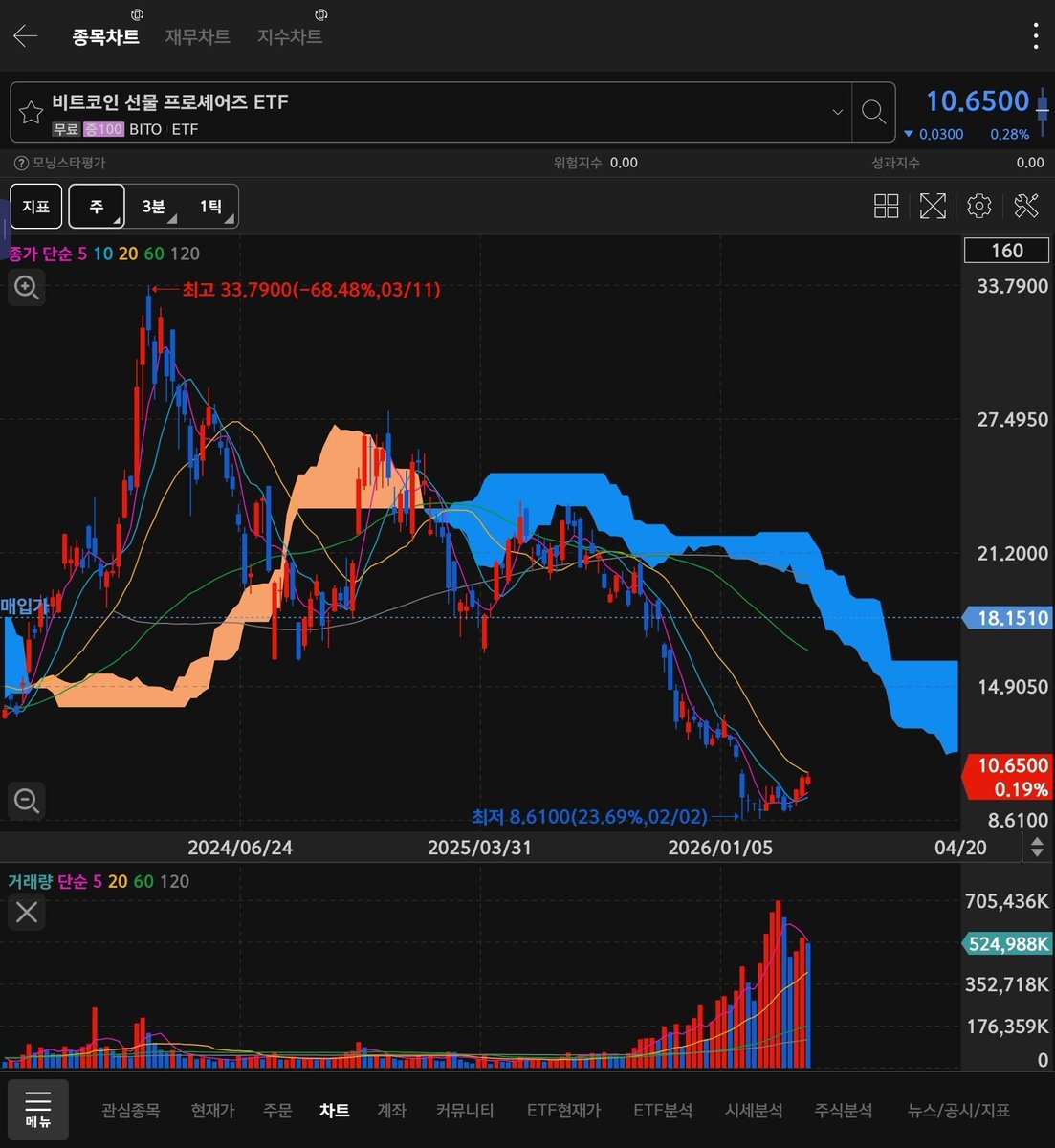Image resolution: width=1055 pixels, height=1148 pixels.
Task: Open the 3분 minute interval dropdown
Action: [x=153, y=207]
